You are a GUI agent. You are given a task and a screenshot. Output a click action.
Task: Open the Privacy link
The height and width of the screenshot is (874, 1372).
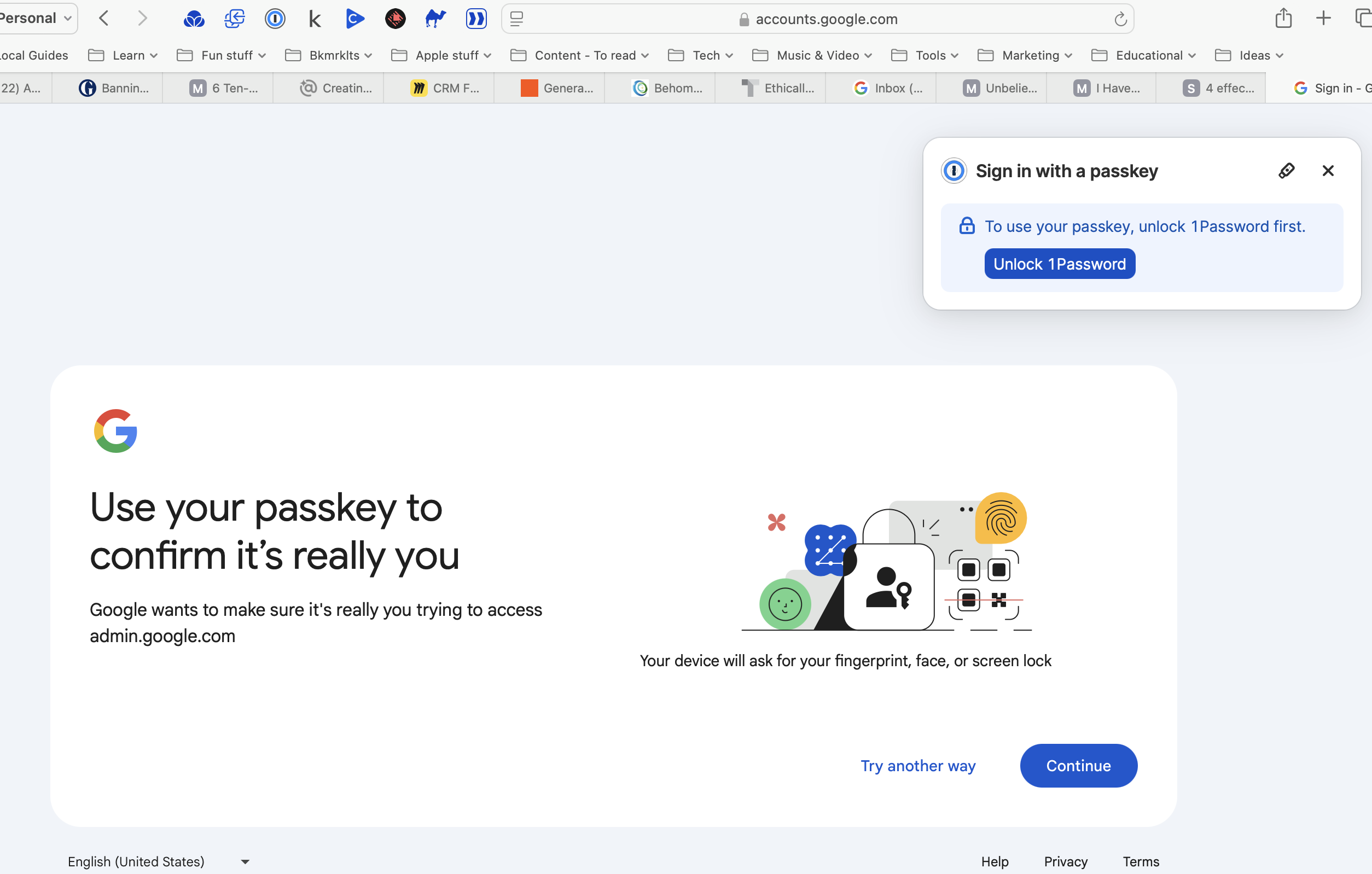click(1065, 861)
